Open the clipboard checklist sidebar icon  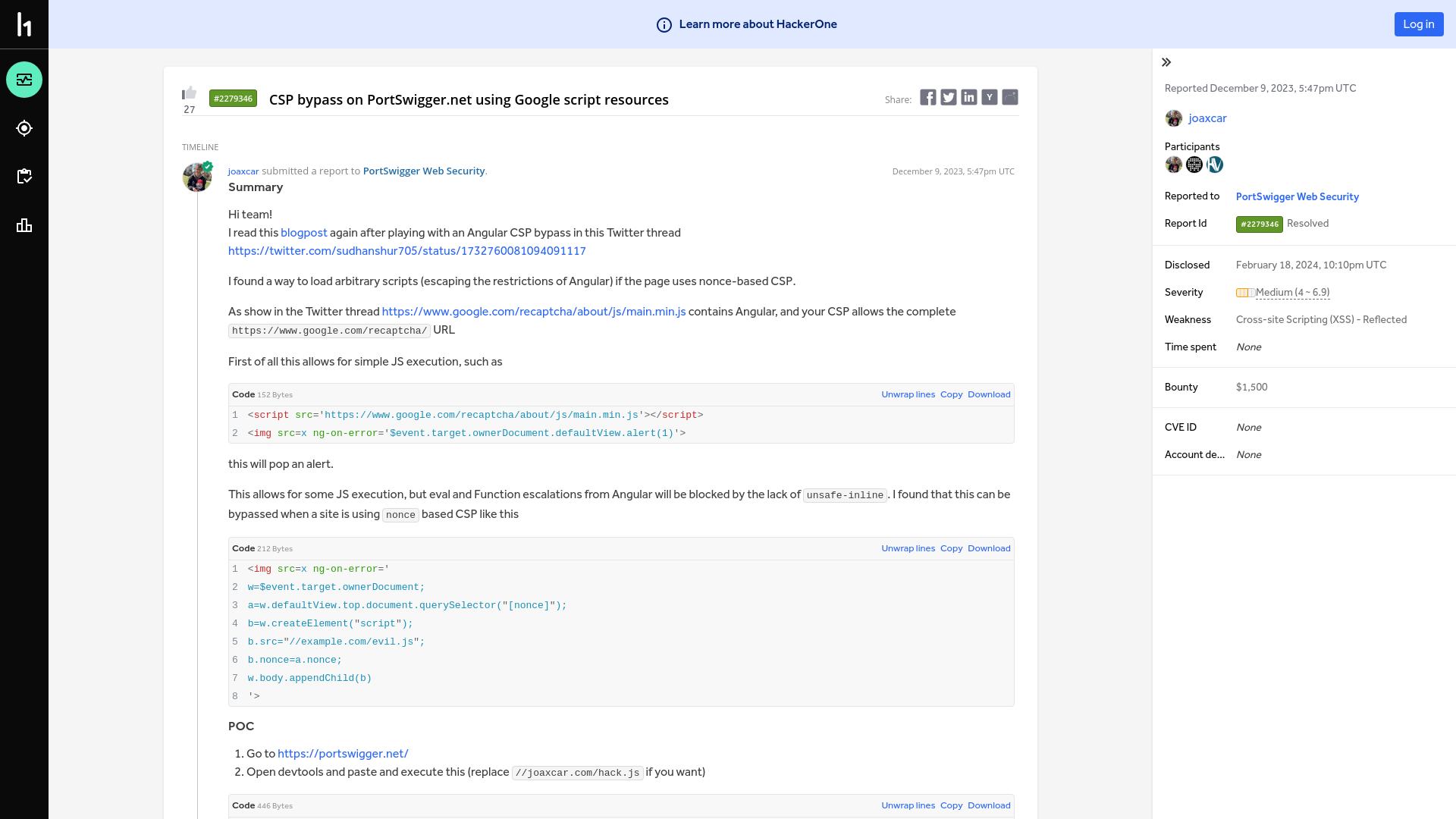[24, 177]
